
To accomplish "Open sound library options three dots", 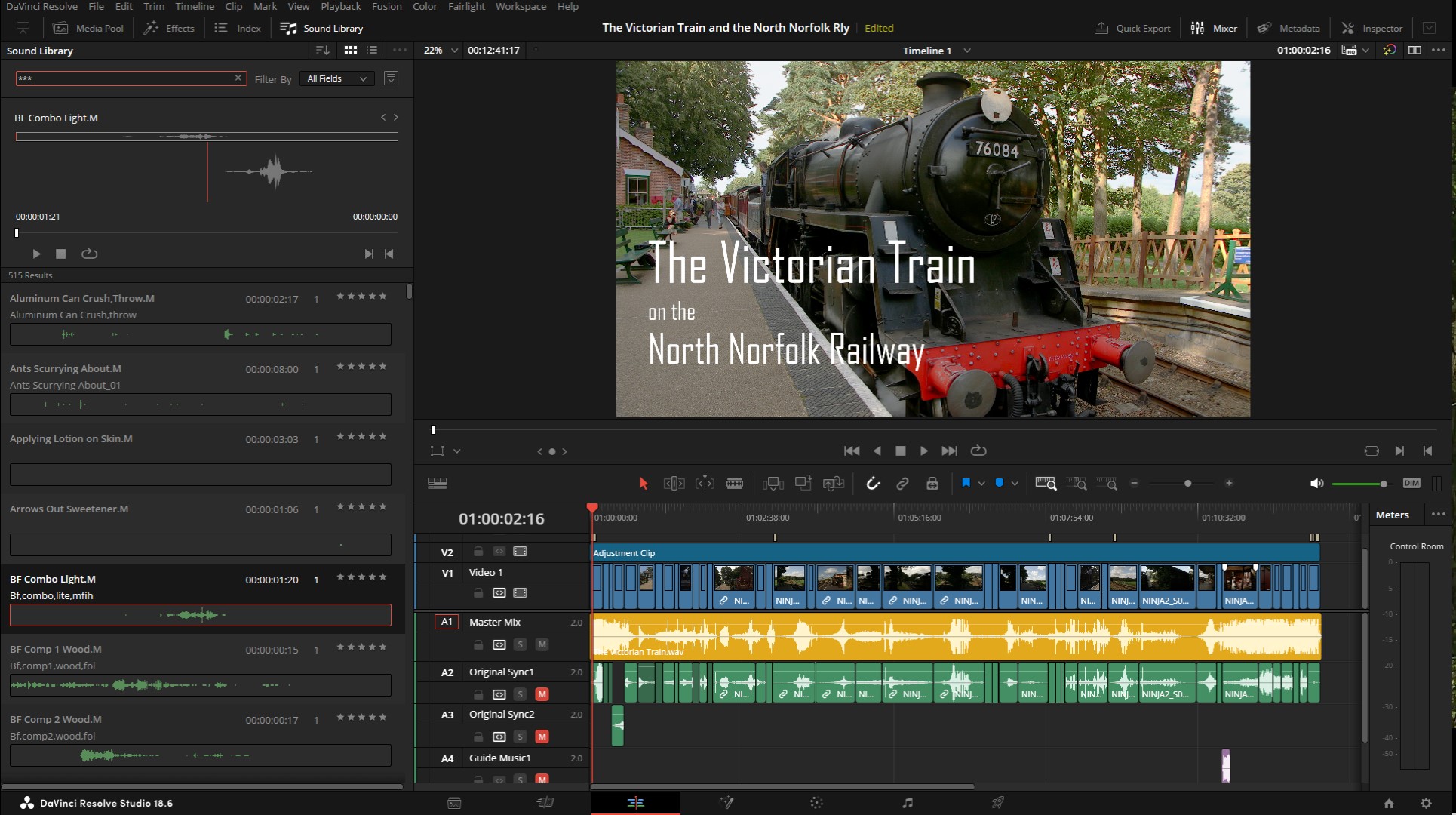I will [x=400, y=50].
